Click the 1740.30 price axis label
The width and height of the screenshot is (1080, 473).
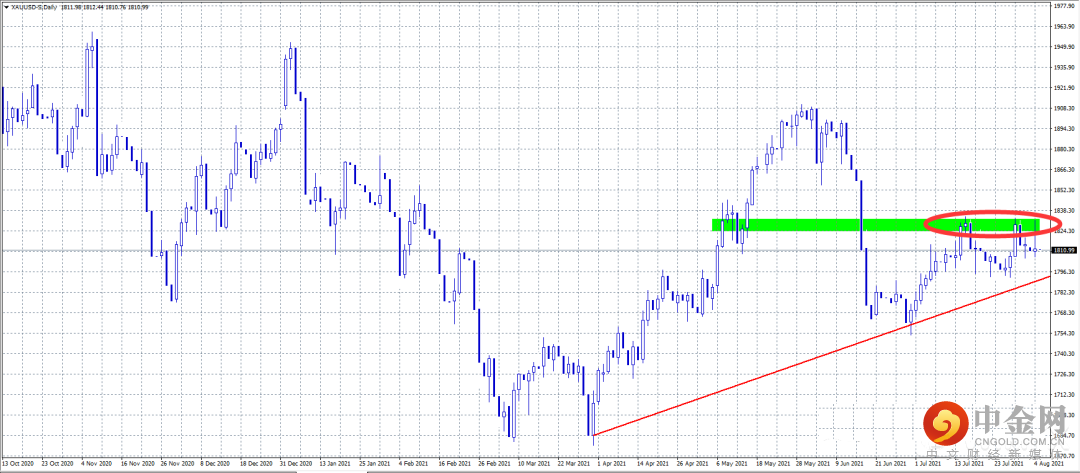[x=1065, y=353]
